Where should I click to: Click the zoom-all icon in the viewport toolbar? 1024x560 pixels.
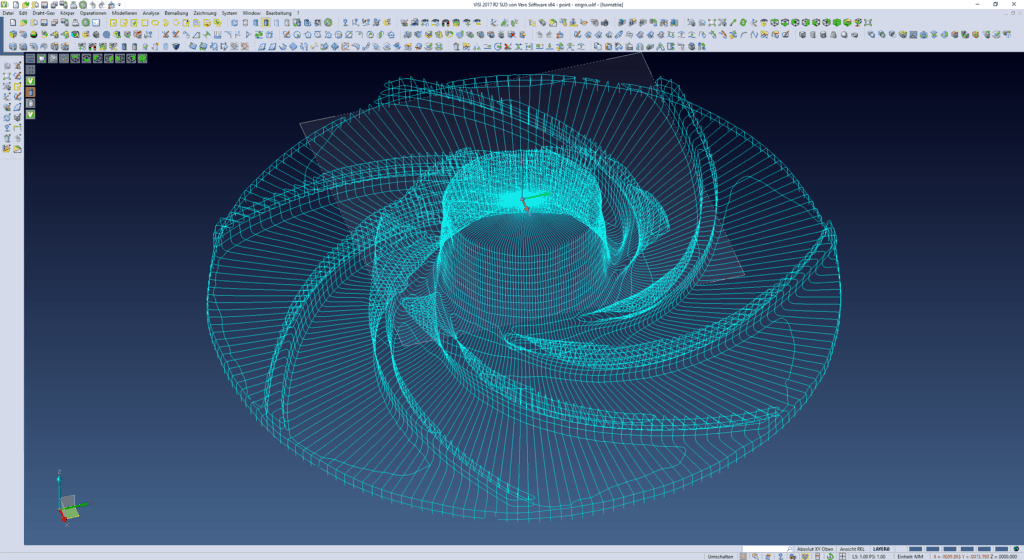(x=42, y=58)
